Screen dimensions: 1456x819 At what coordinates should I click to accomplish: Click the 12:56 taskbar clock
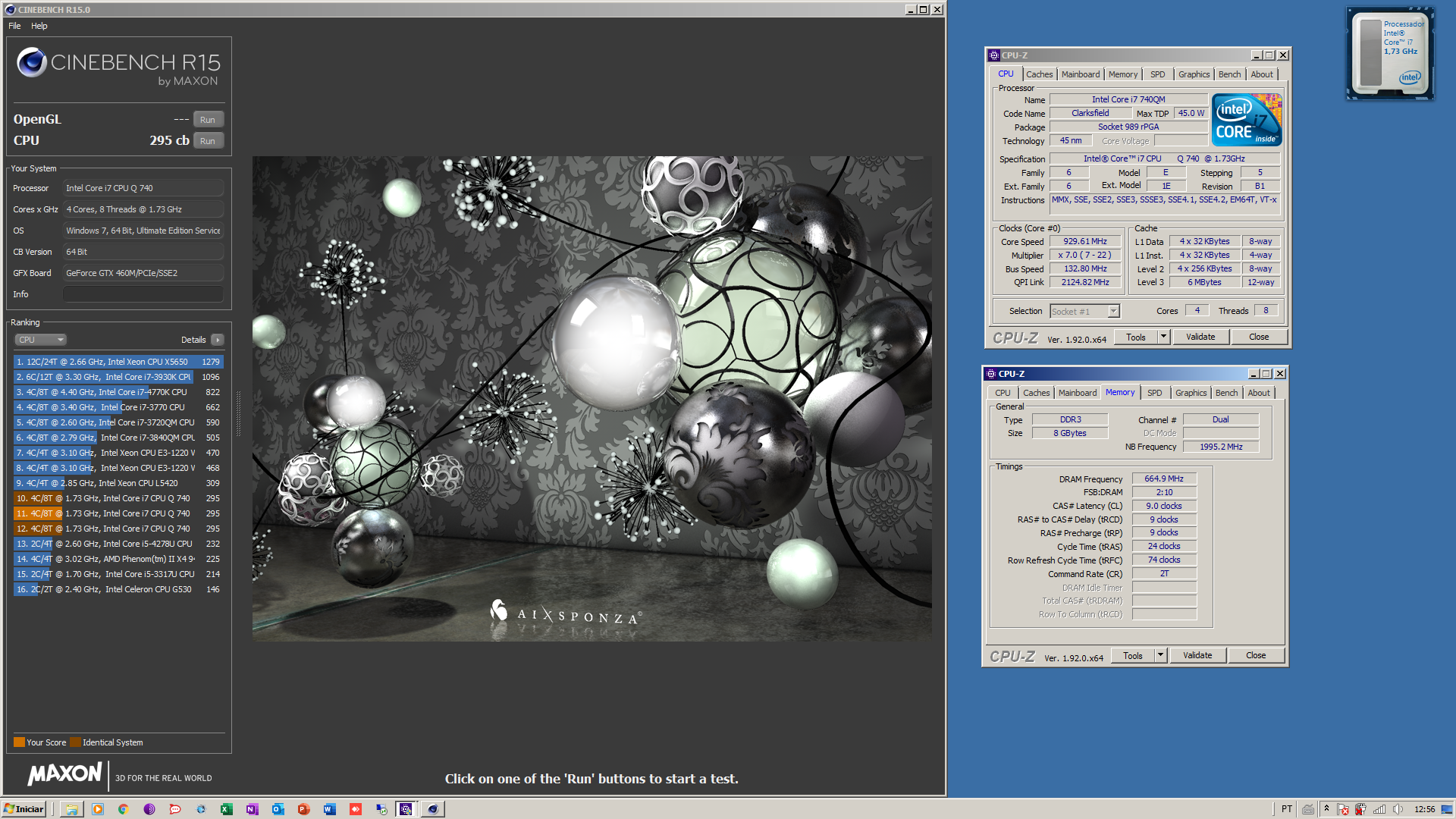[1424, 809]
